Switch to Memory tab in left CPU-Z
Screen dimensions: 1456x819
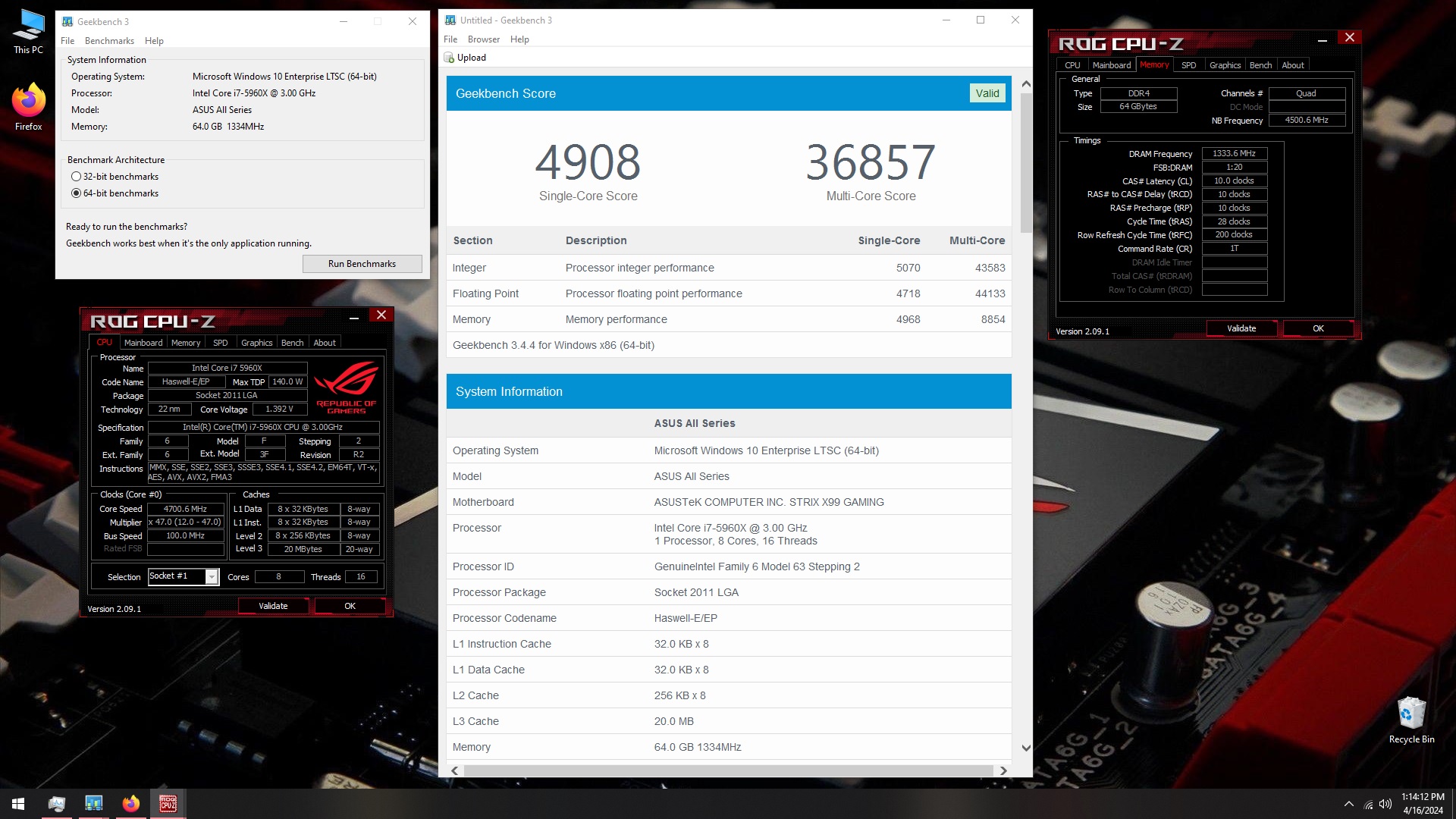(186, 343)
